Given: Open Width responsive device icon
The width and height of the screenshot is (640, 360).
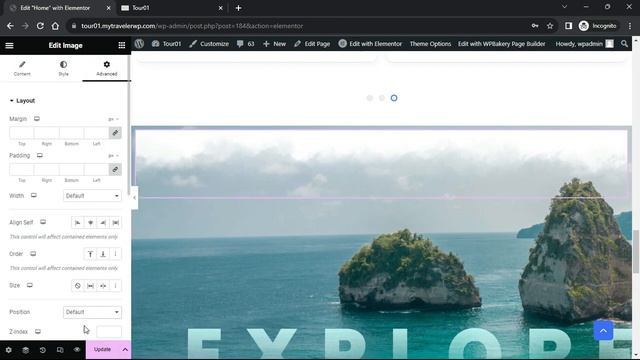Looking at the screenshot, I should pos(34,196).
